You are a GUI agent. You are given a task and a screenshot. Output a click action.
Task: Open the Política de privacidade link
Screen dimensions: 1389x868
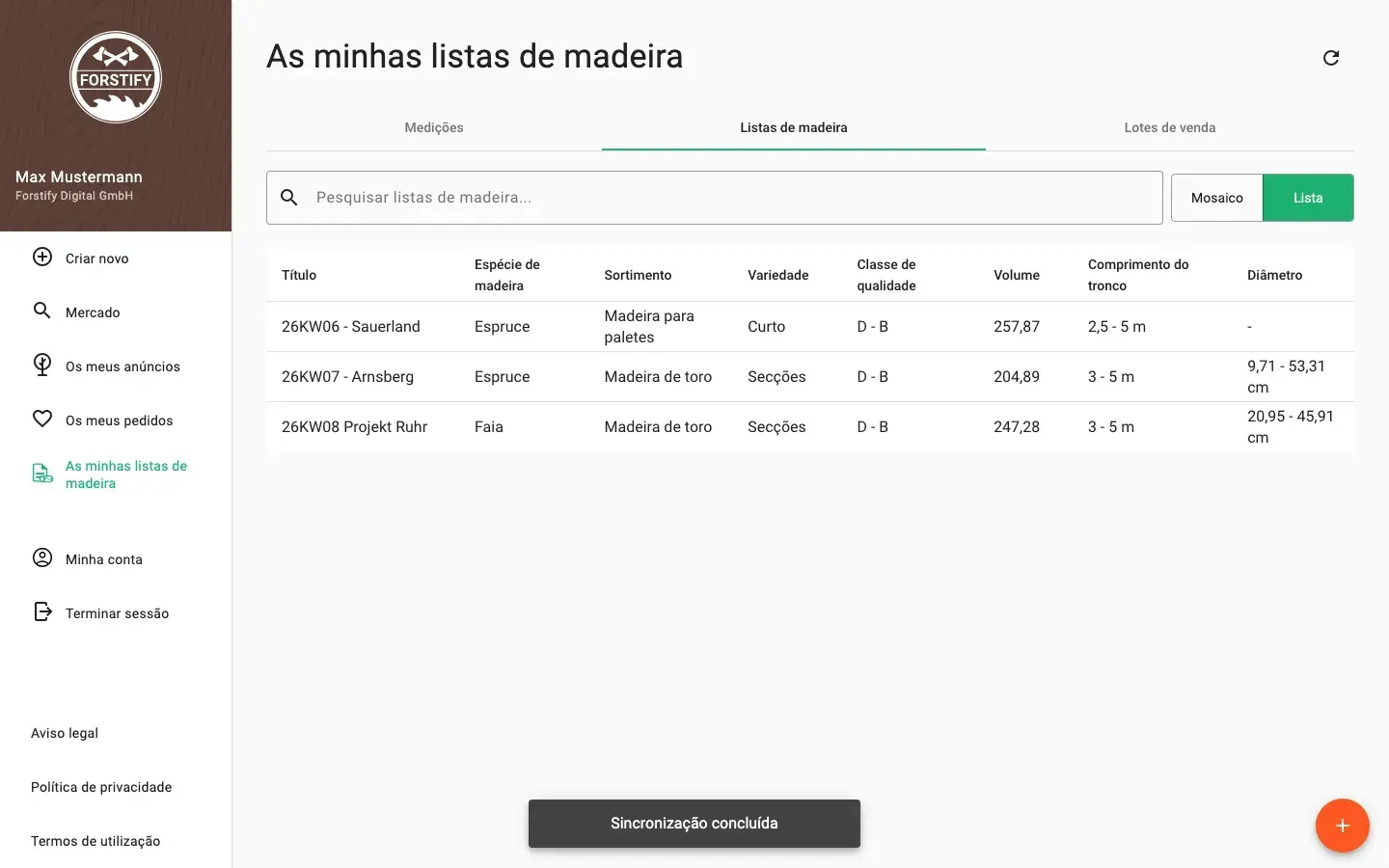click(x=101, y=787)
